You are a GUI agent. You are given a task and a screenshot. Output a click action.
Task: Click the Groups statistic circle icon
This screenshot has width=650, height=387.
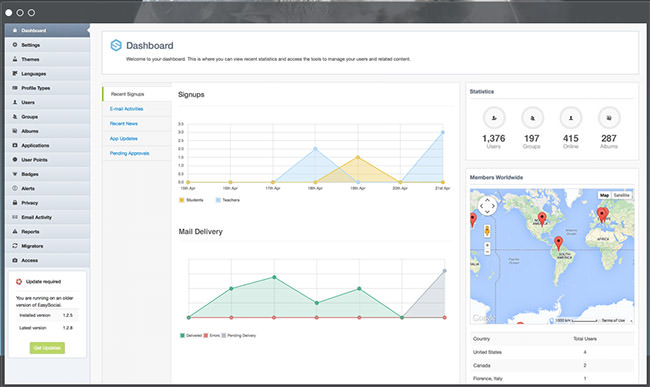click(x=532, y=118)
